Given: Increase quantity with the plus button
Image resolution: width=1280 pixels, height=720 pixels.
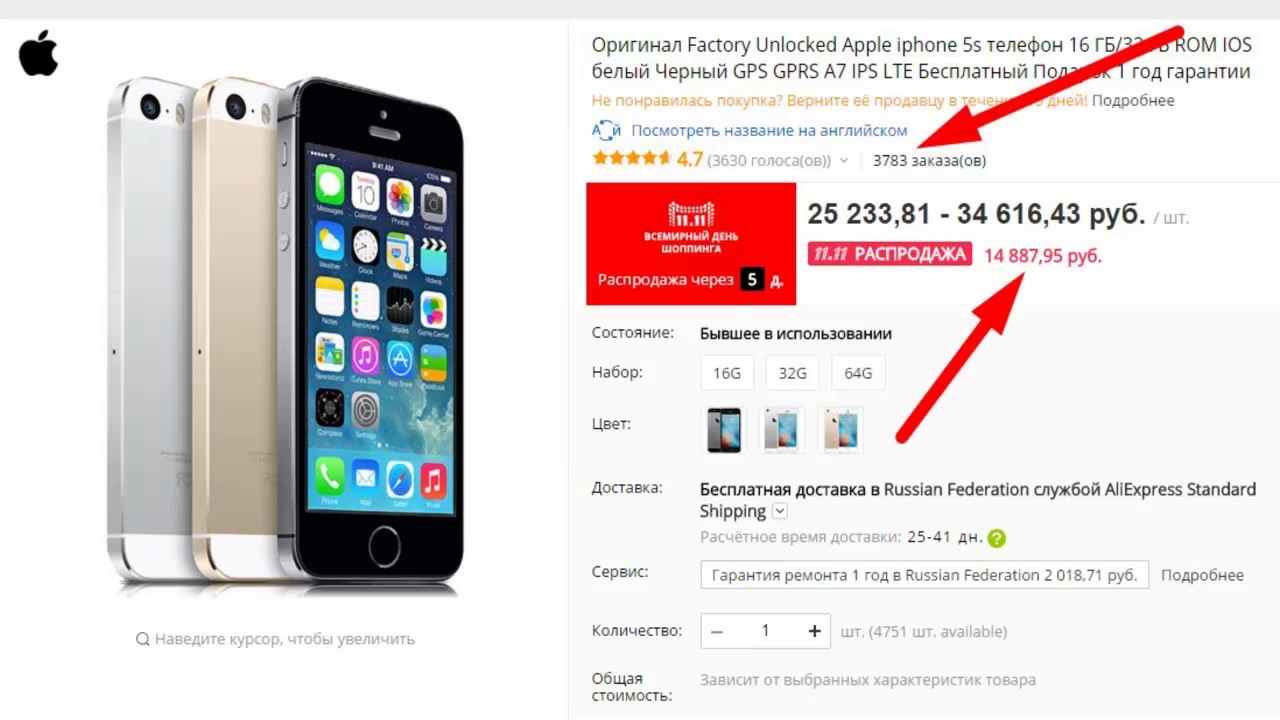Looking at the screenshot, I should click(814, 631).
